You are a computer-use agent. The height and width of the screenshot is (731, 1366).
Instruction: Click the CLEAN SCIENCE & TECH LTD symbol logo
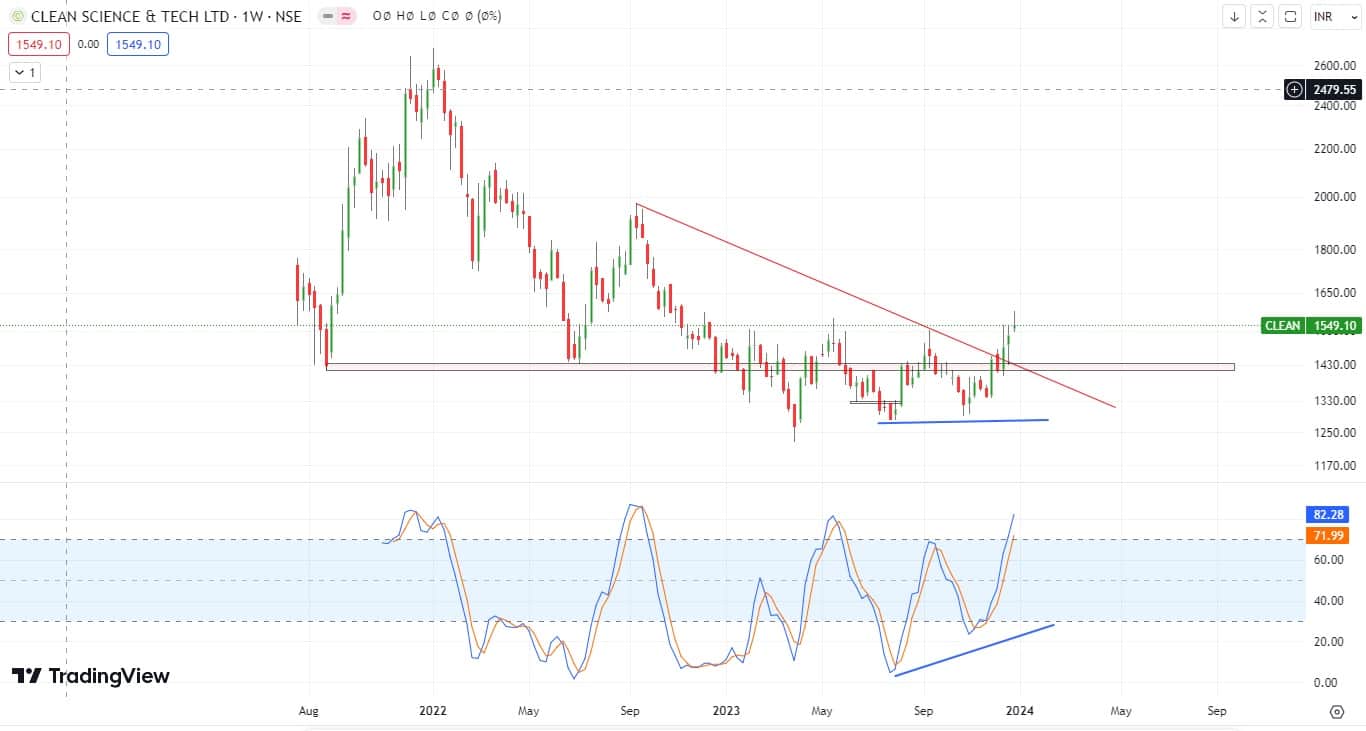17,16
